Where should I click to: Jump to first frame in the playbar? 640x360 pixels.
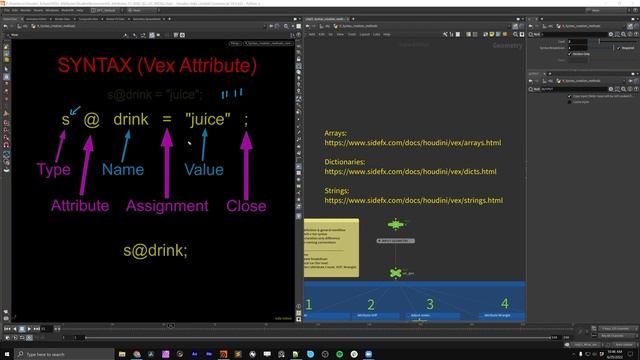(x=7, y=329)
